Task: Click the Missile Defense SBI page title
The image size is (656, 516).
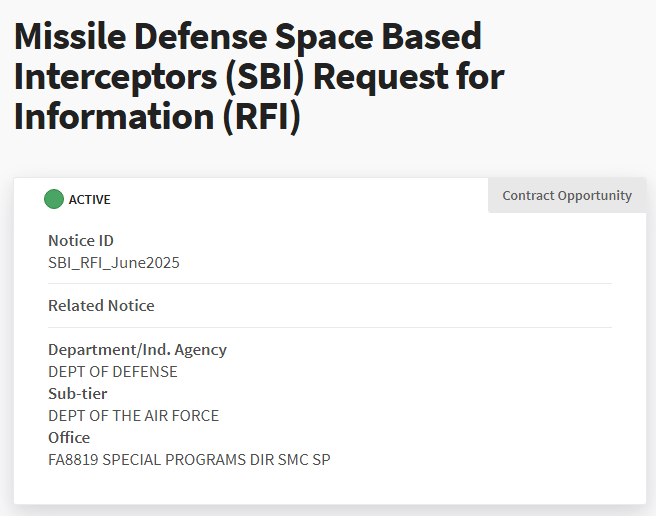Action: [x=259, y=77]
